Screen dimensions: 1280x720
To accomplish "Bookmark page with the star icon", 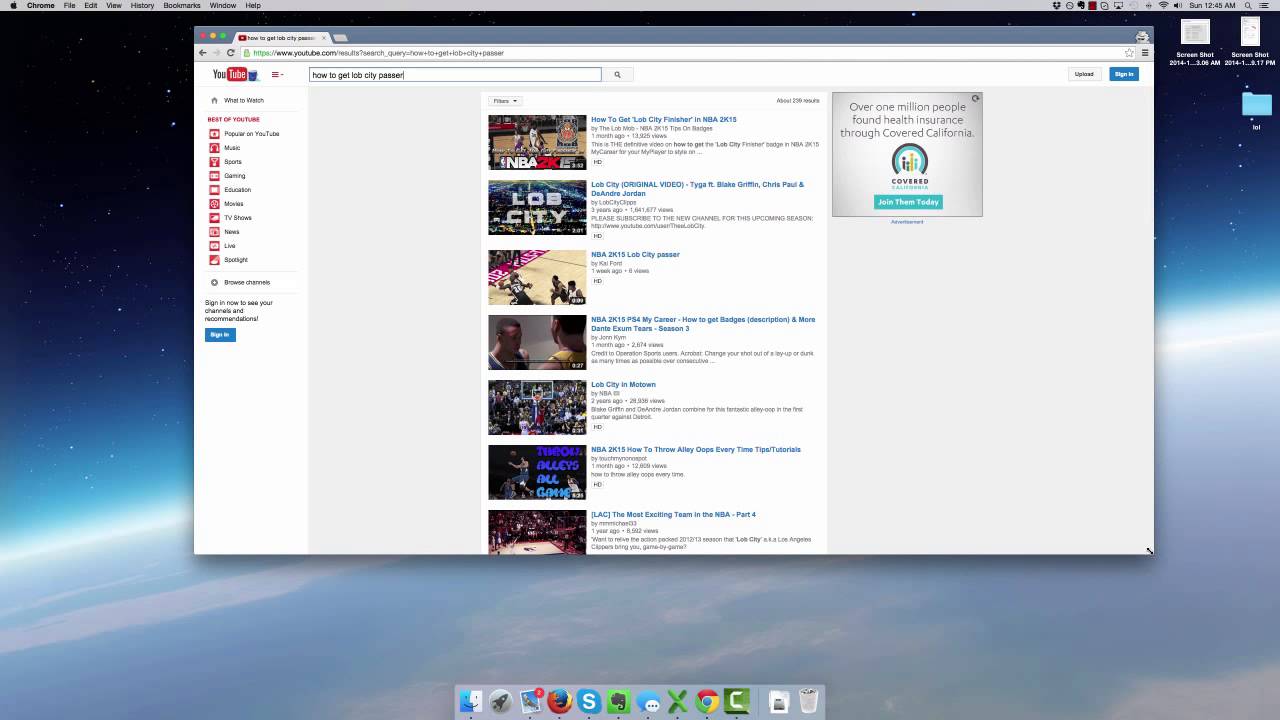I will (1129, 53).
